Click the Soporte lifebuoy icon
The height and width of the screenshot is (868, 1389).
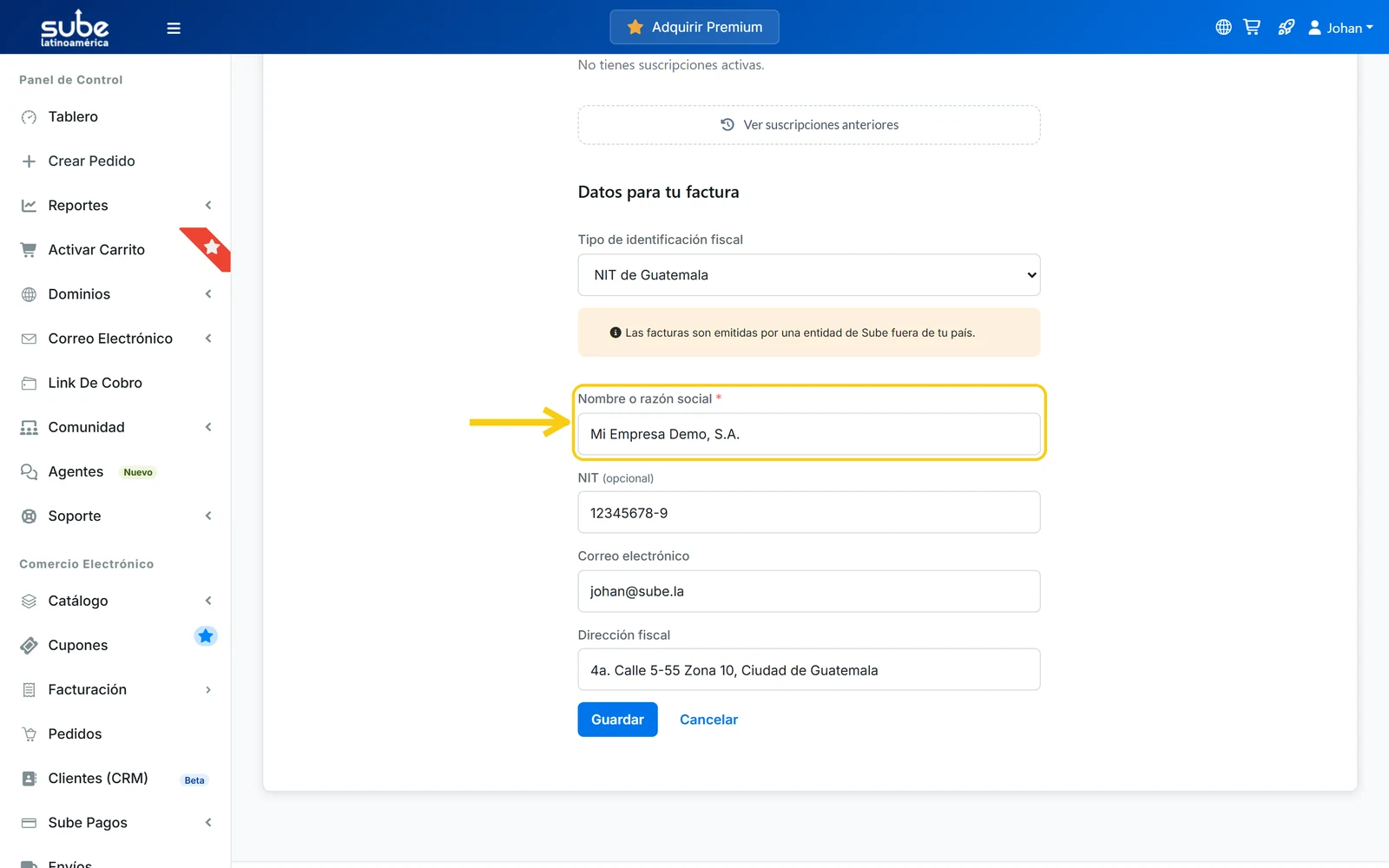pyautogui.click(x=29, y=516)
